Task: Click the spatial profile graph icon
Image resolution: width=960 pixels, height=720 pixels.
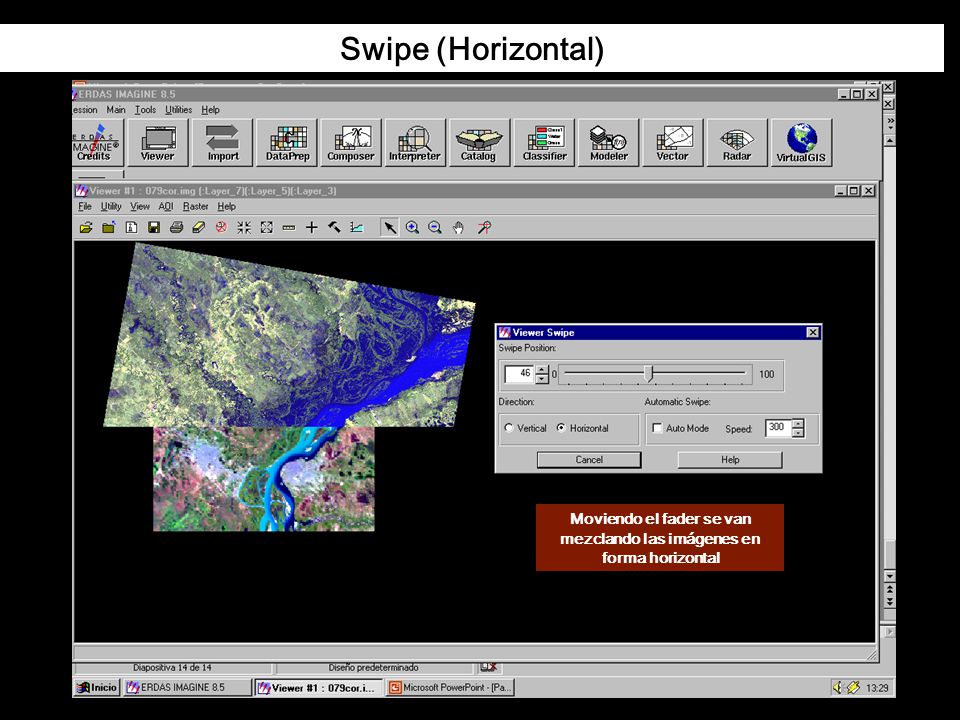Action: [x=357, y=228]
